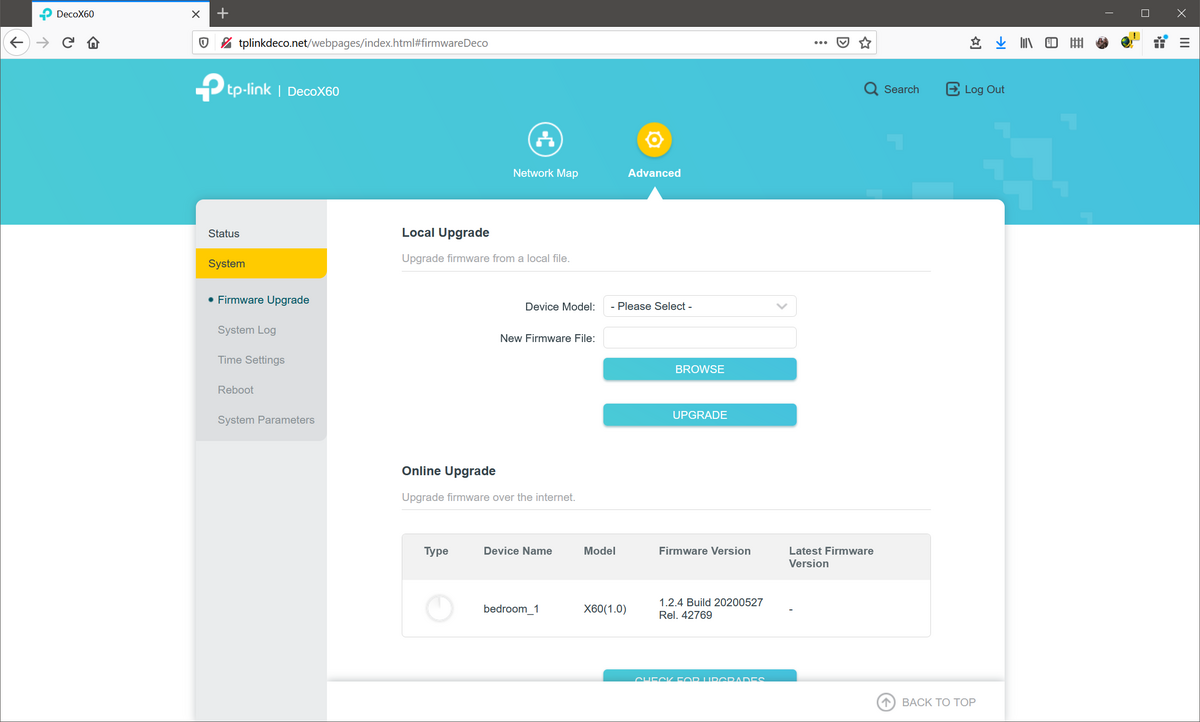This screenshot has width=1200, height=722.
Task: Open the What's New gift icon
Action: [1160, 42]
